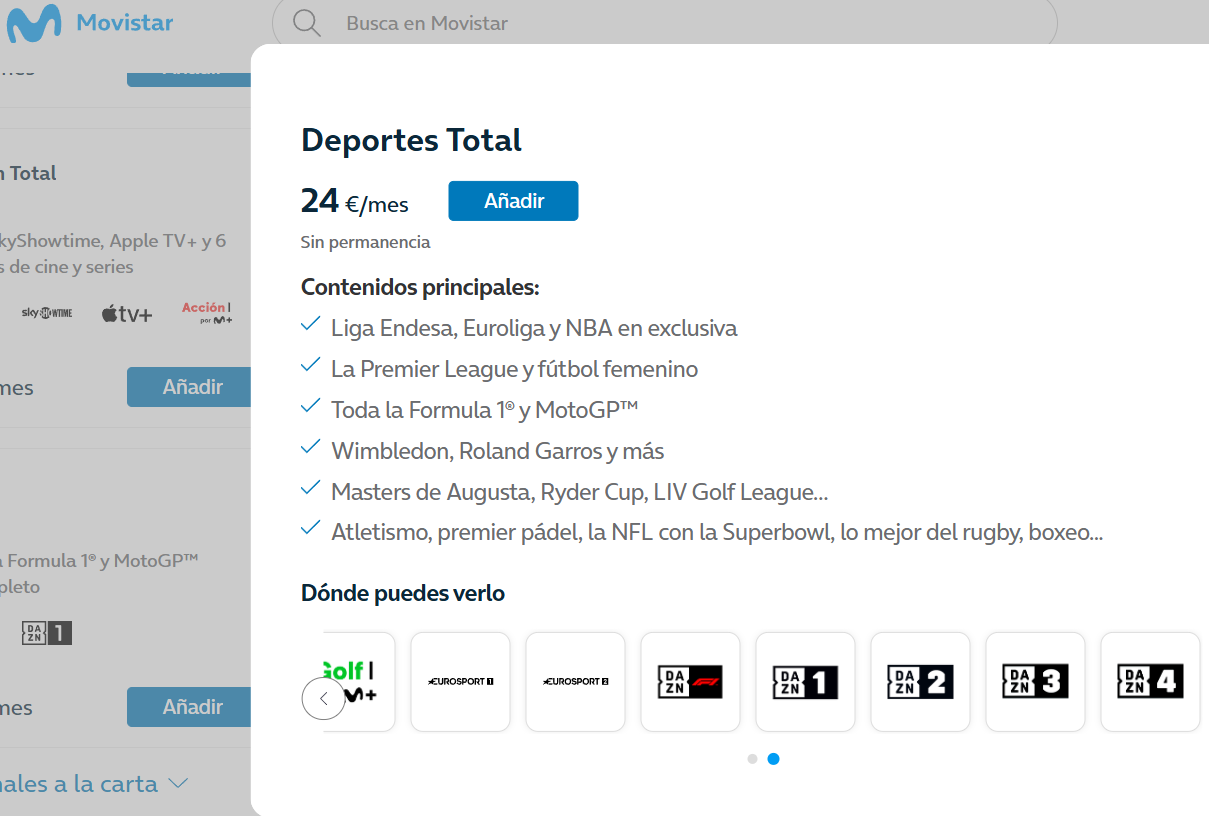Click the 'Deportes Total' heading
1209x816 pixels.
point(411,140)
